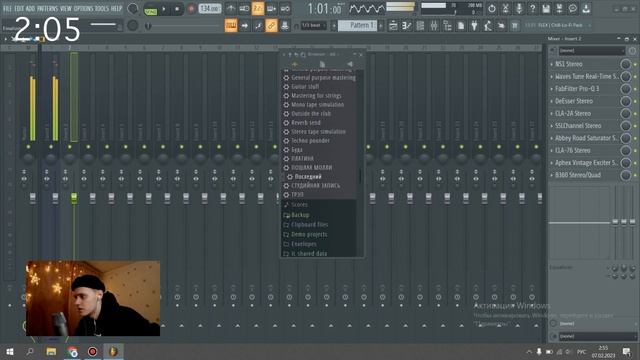Open the ADD menu
640x360 pixels.
(x=31, y=8)
